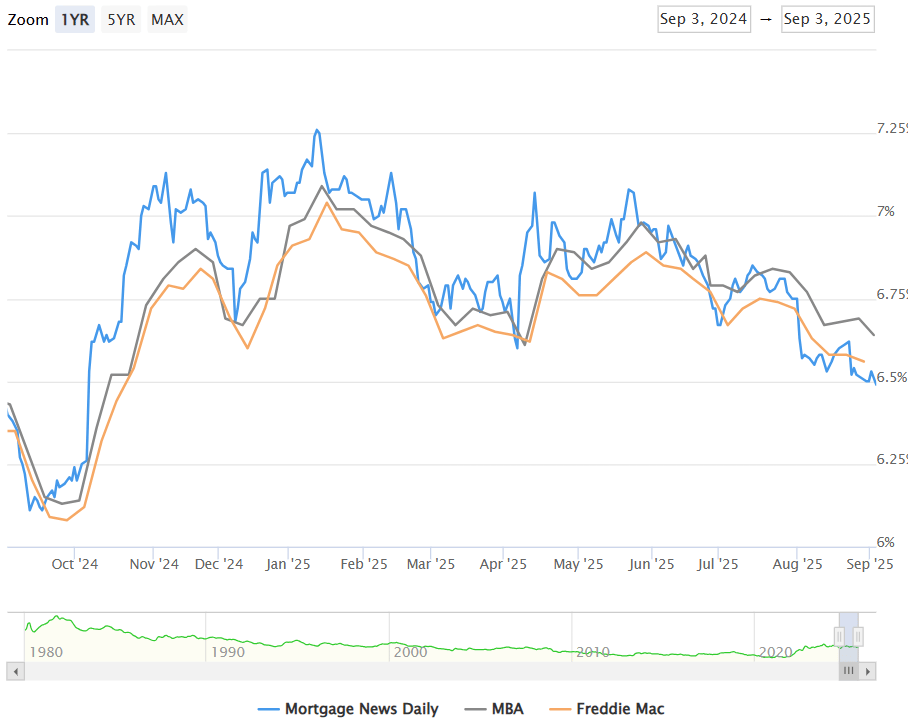Click the Sep '25 axis label
Screen dimensions: 908x728
pyautogui.click(x=870, y=564)
